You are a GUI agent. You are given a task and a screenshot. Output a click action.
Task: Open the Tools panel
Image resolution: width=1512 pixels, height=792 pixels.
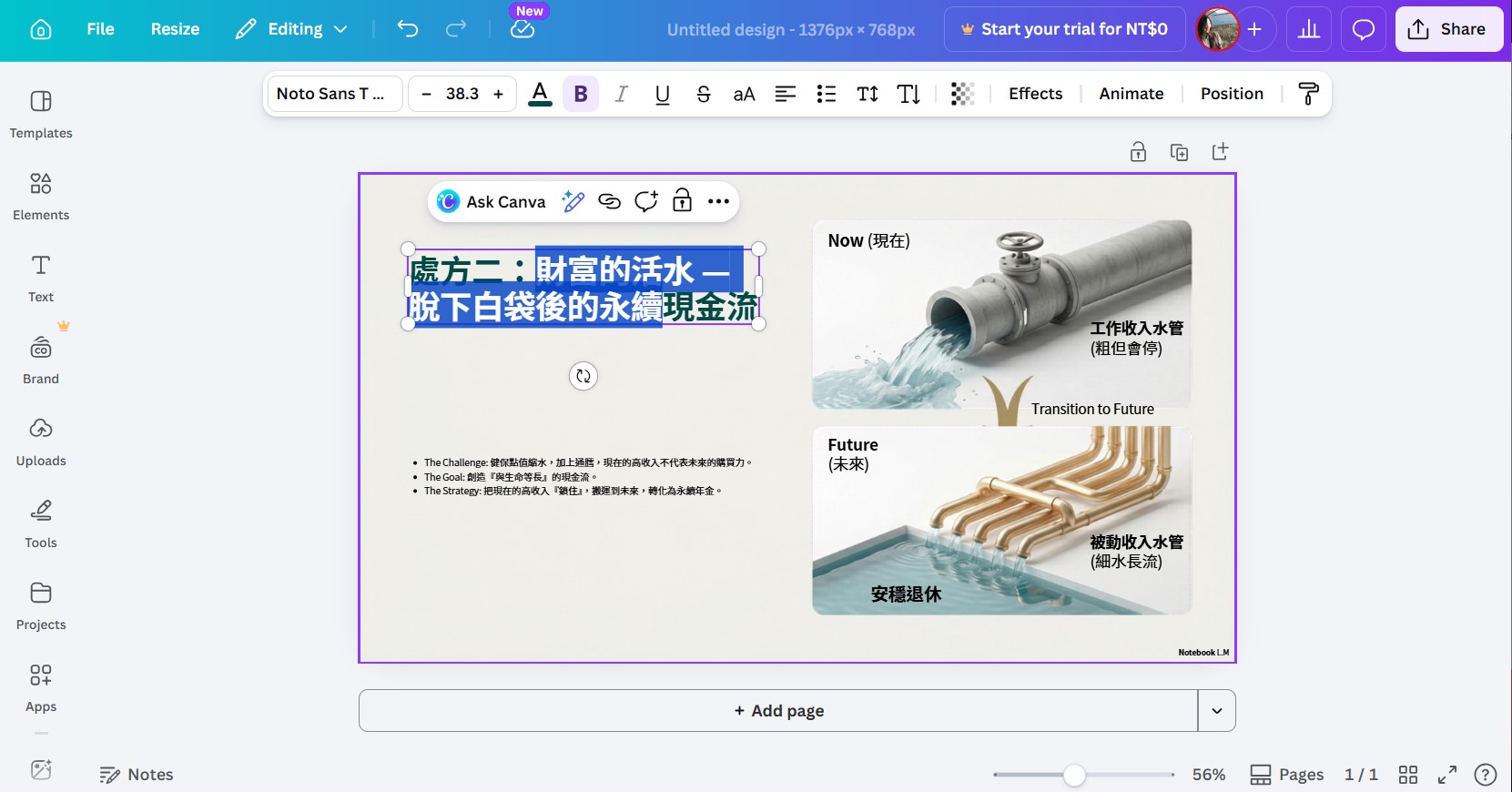coord(41,523)
